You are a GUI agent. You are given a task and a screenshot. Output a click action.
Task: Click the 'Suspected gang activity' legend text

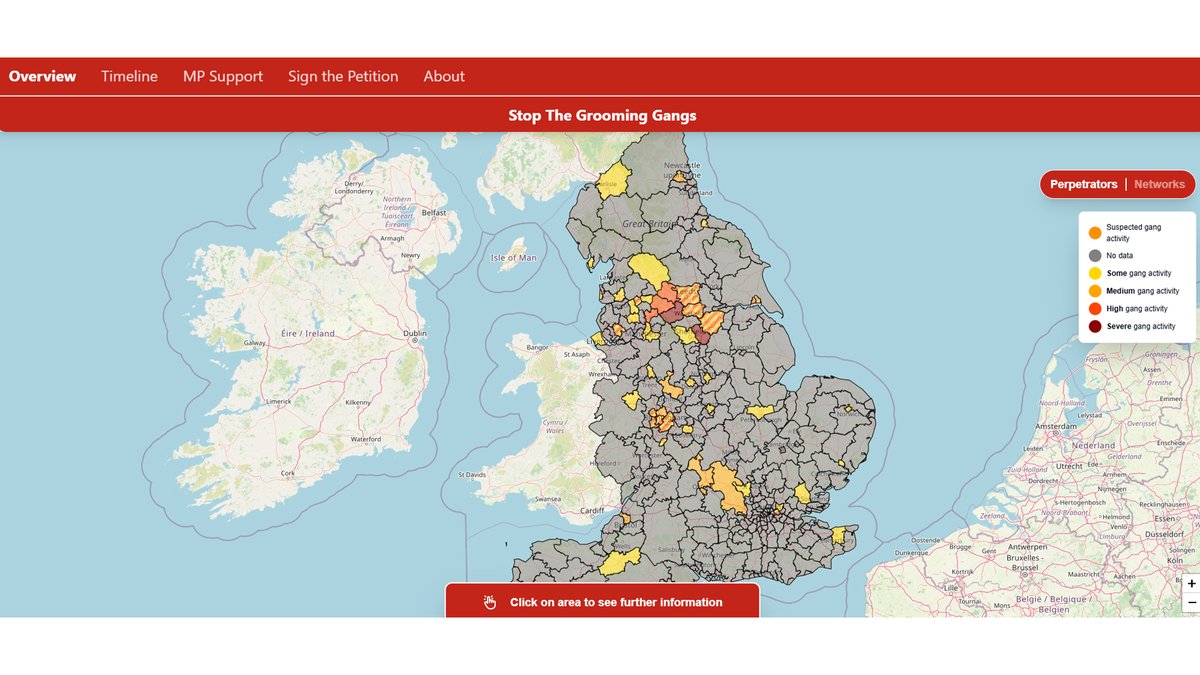click(x=1134, y=233)
